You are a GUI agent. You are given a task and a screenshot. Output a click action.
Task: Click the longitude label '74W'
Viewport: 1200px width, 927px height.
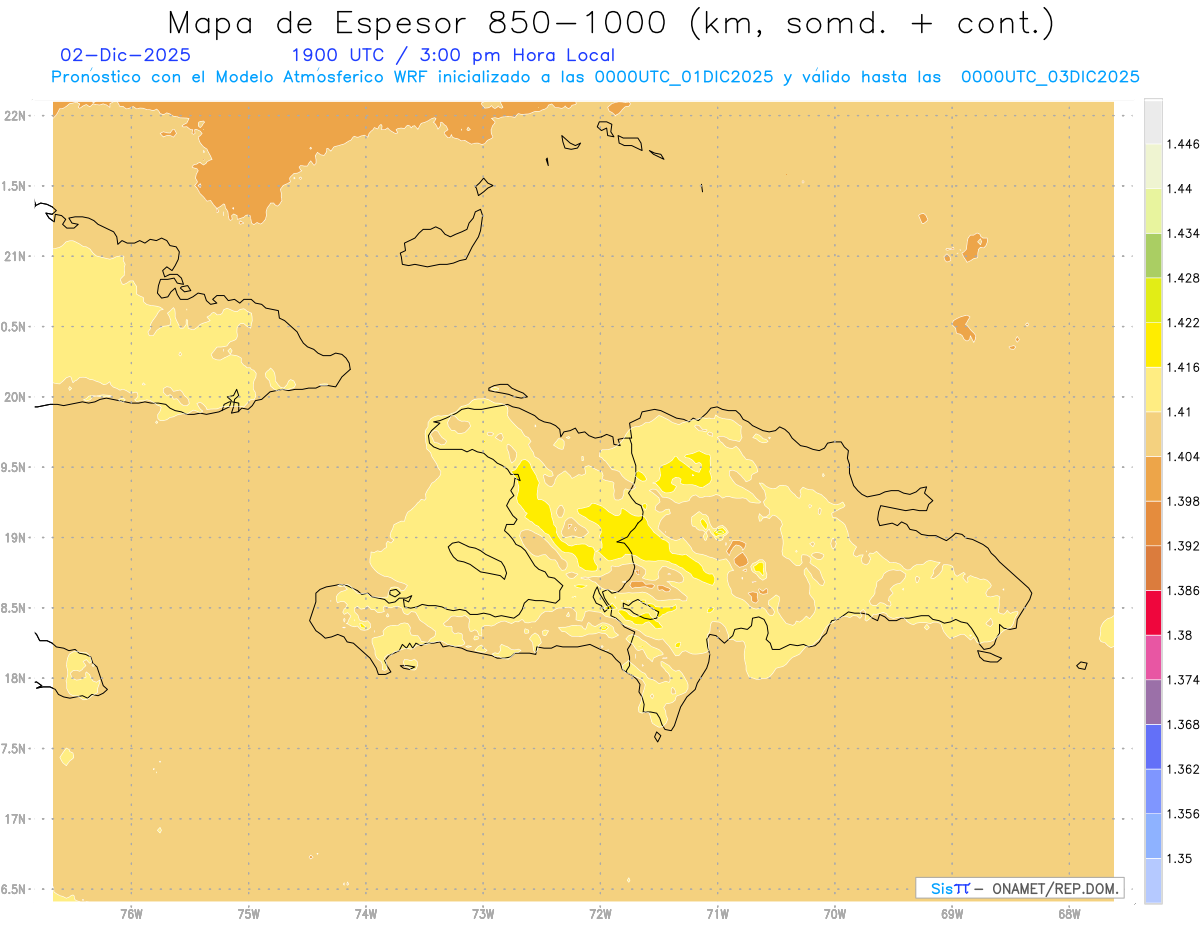point(366,913)
